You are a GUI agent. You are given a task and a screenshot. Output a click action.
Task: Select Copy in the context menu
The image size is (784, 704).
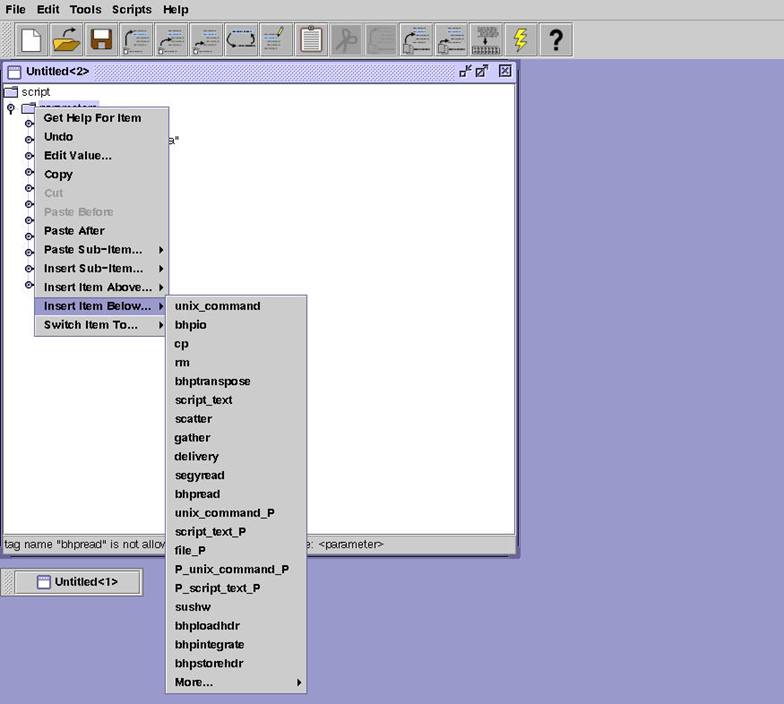[x=102, y=174]
